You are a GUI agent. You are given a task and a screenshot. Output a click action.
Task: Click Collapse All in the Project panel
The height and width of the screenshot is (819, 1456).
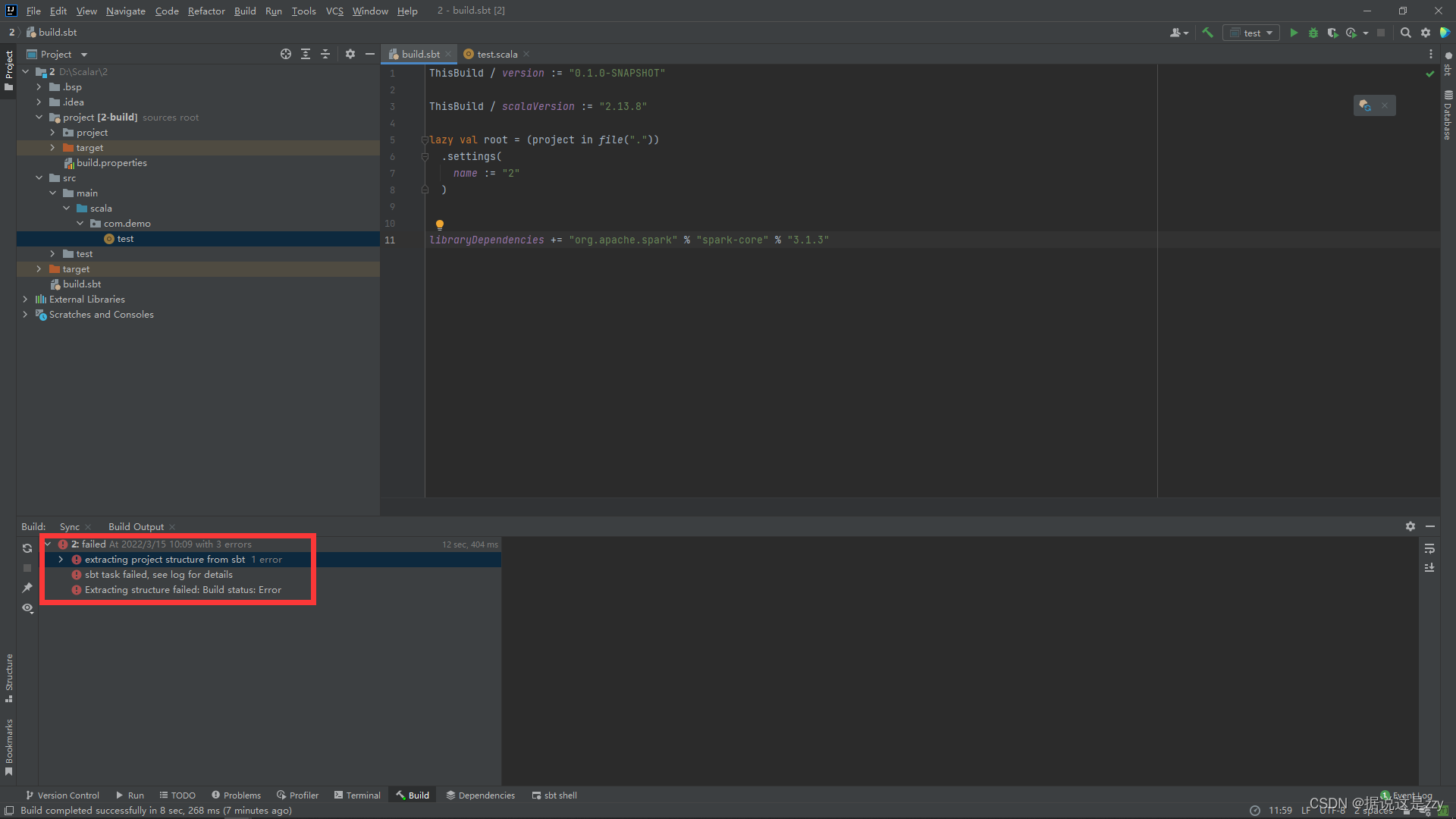325,54
